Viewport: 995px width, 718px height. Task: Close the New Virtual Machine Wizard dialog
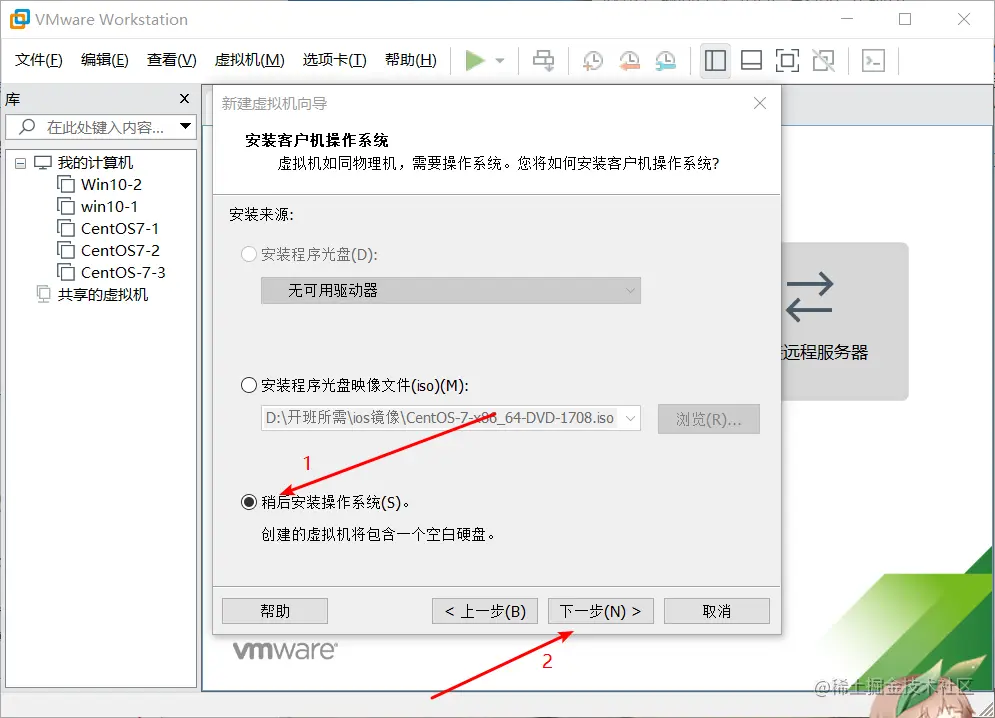pos(760,103)
